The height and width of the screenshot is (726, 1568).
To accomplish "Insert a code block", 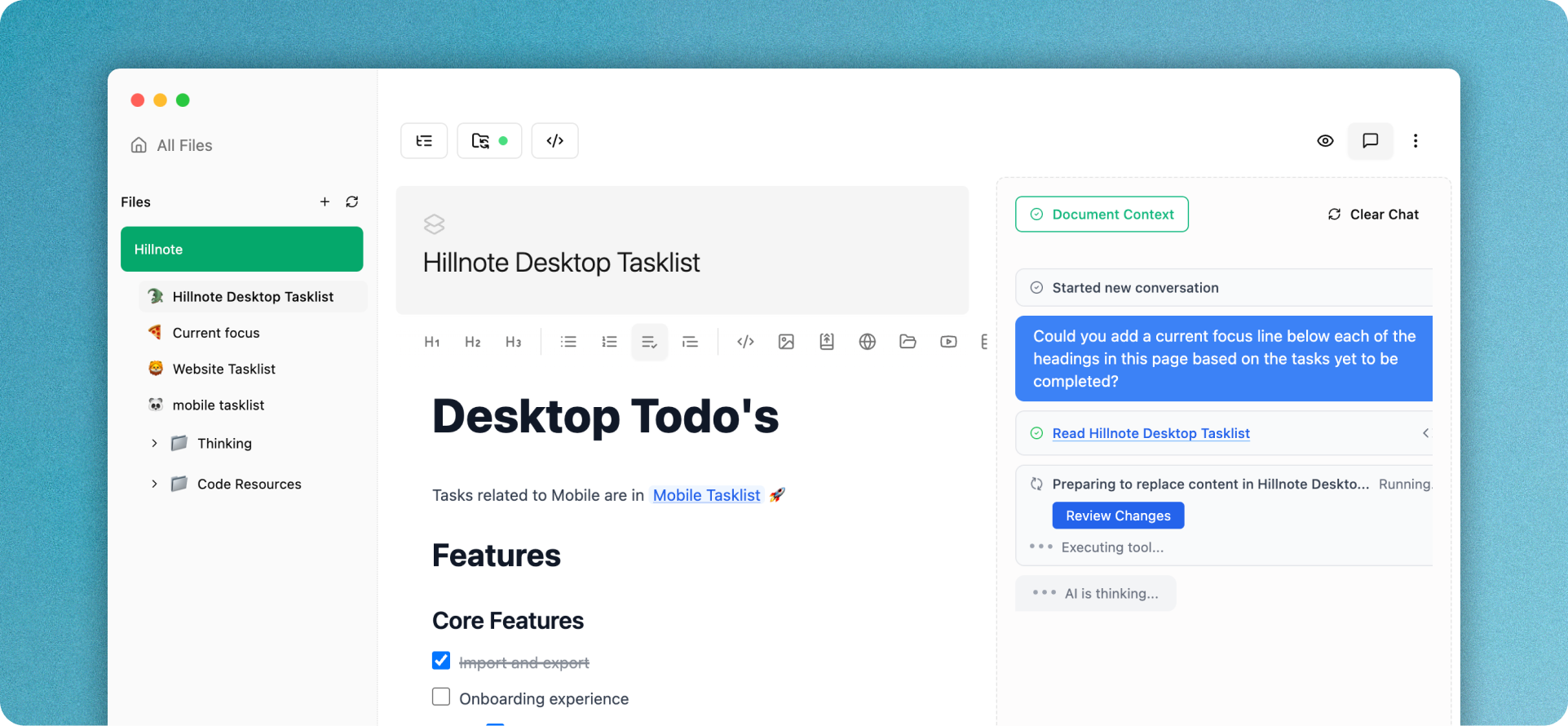I will coord(745,342).
